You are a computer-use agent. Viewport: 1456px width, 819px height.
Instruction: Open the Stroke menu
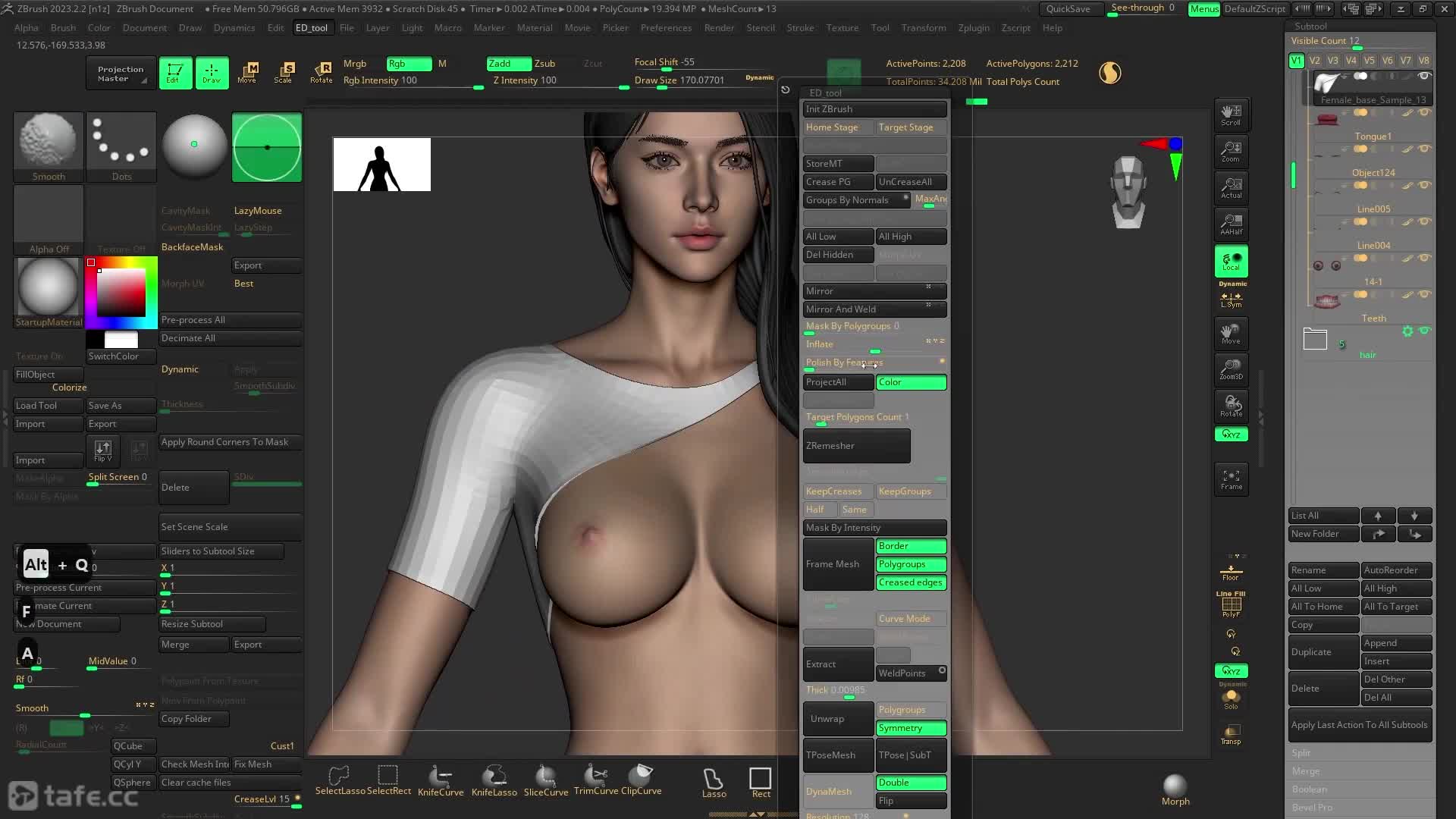(800, 28)
